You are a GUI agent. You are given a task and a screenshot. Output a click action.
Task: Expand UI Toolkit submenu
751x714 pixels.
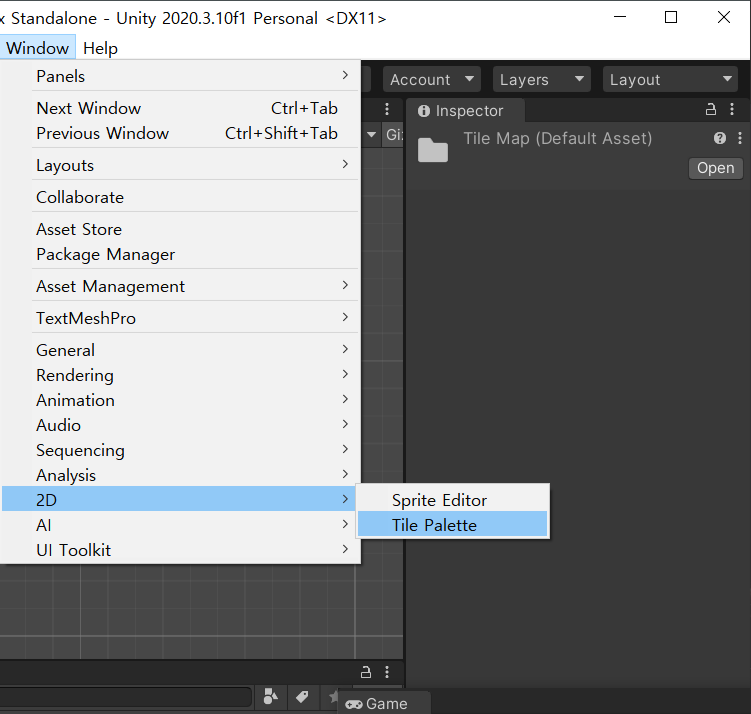click(x=180, y=550)
